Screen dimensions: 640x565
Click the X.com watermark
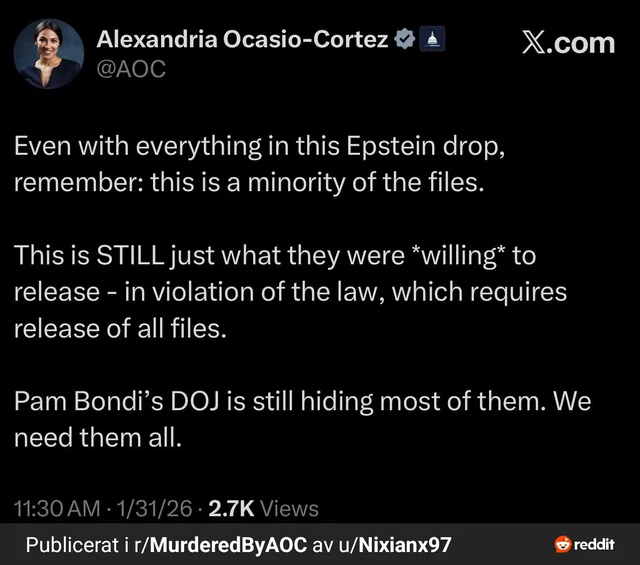[x=569, y=43]
